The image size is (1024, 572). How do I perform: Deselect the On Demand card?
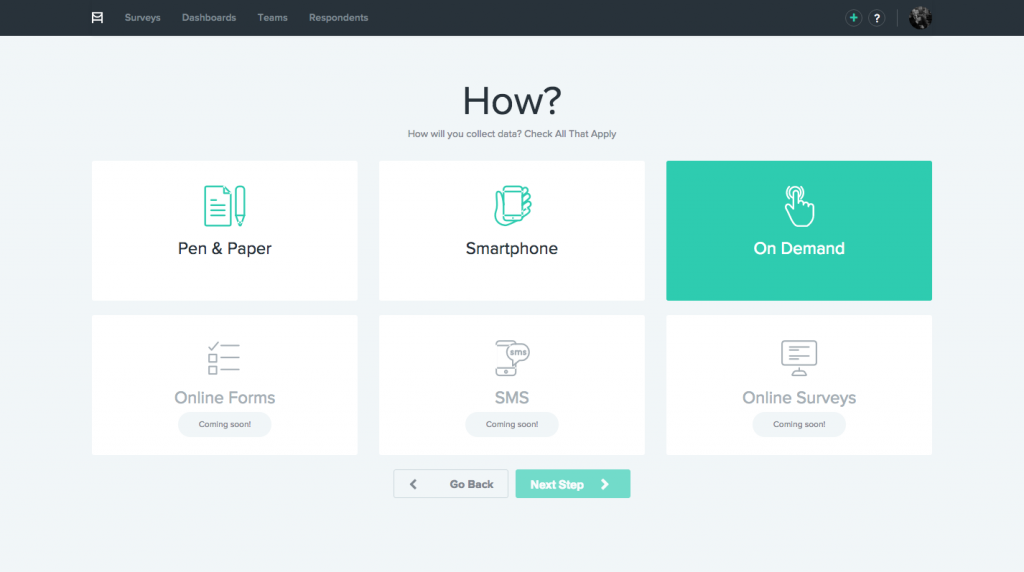(799, 230)
